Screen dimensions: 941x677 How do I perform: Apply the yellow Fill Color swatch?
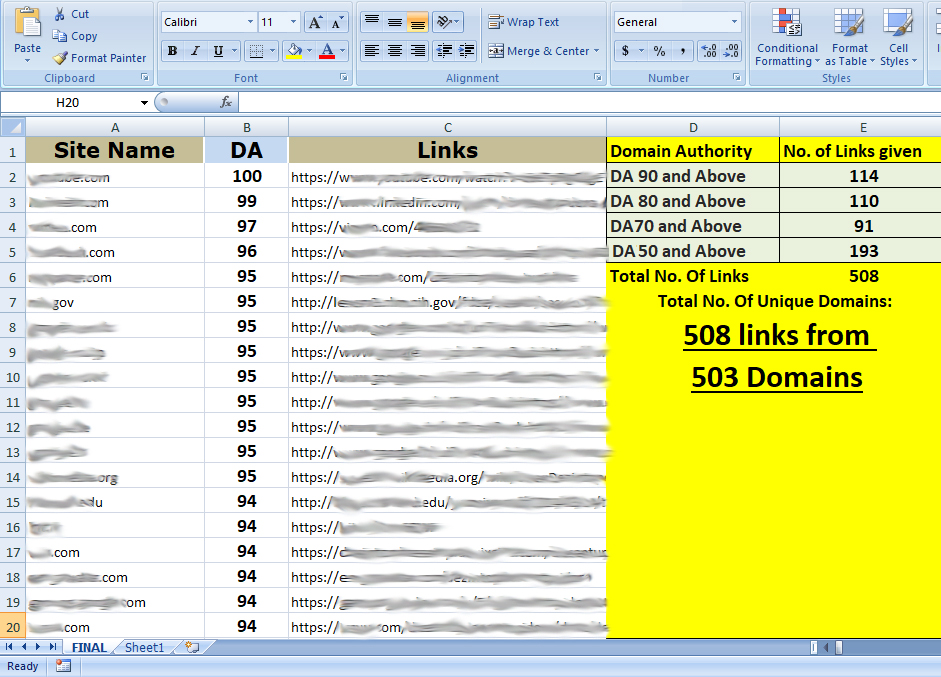click(x=293, y=51)
